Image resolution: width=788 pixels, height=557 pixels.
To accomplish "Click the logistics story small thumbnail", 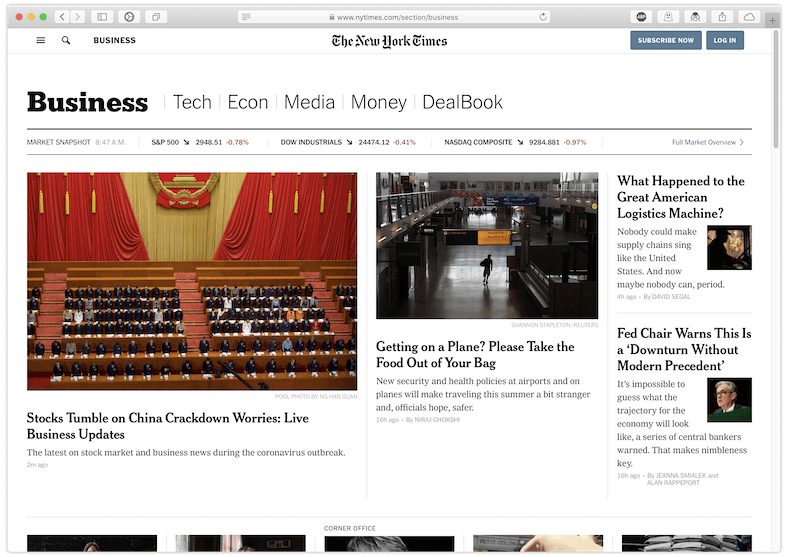I will pyautogui.click(x=729, y=247).
